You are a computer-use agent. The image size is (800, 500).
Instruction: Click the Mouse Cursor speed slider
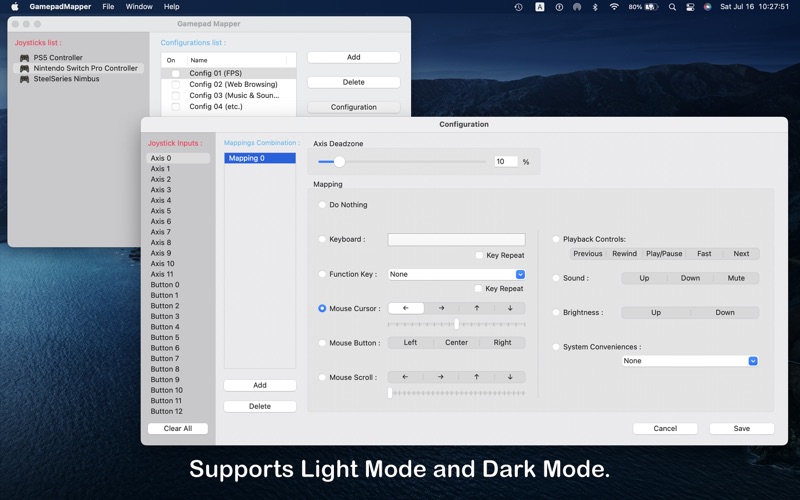coord(456,324)
